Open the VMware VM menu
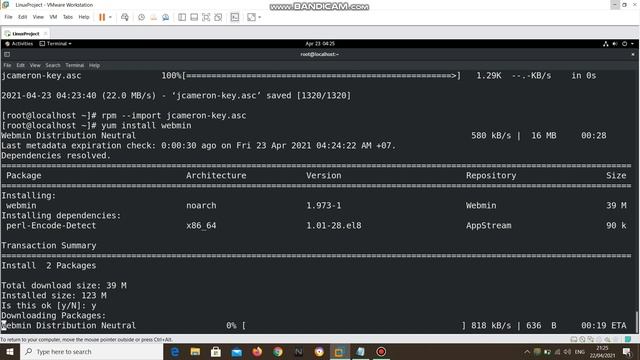Viewport: 640px width, 360px height. (53, 17)
